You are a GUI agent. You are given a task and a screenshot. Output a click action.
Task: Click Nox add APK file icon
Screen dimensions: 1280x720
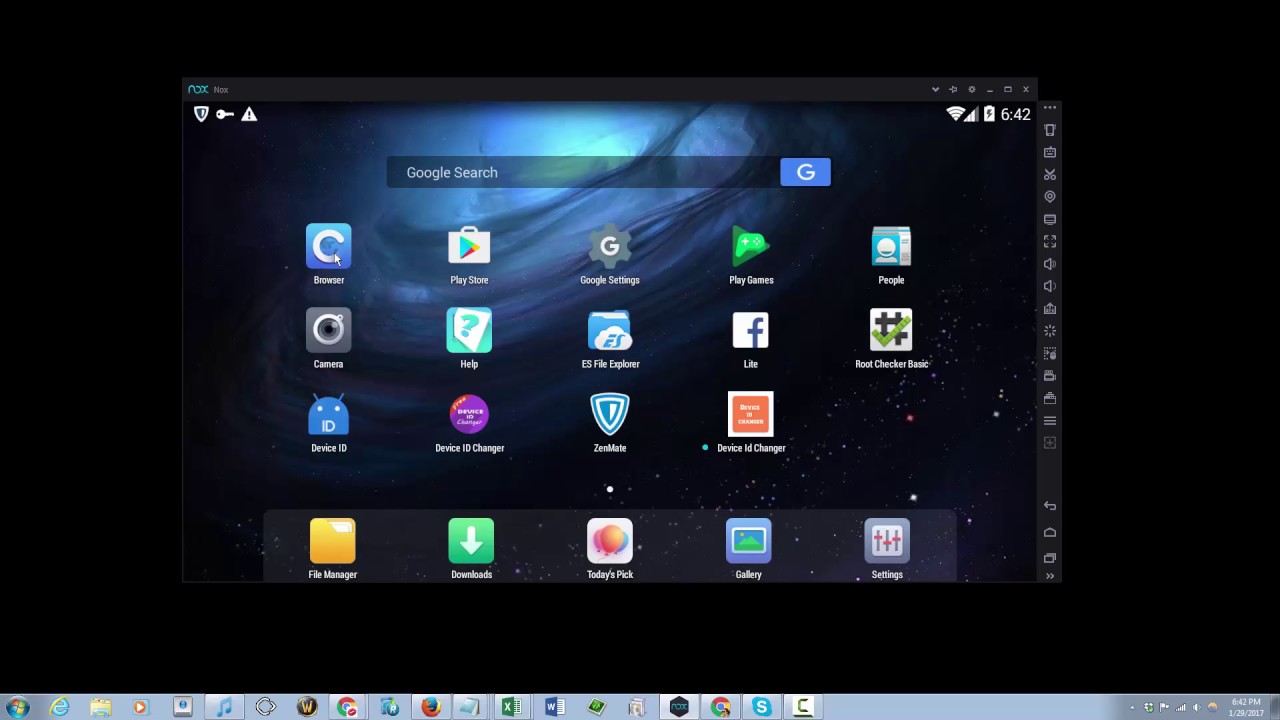point(1050,308)
